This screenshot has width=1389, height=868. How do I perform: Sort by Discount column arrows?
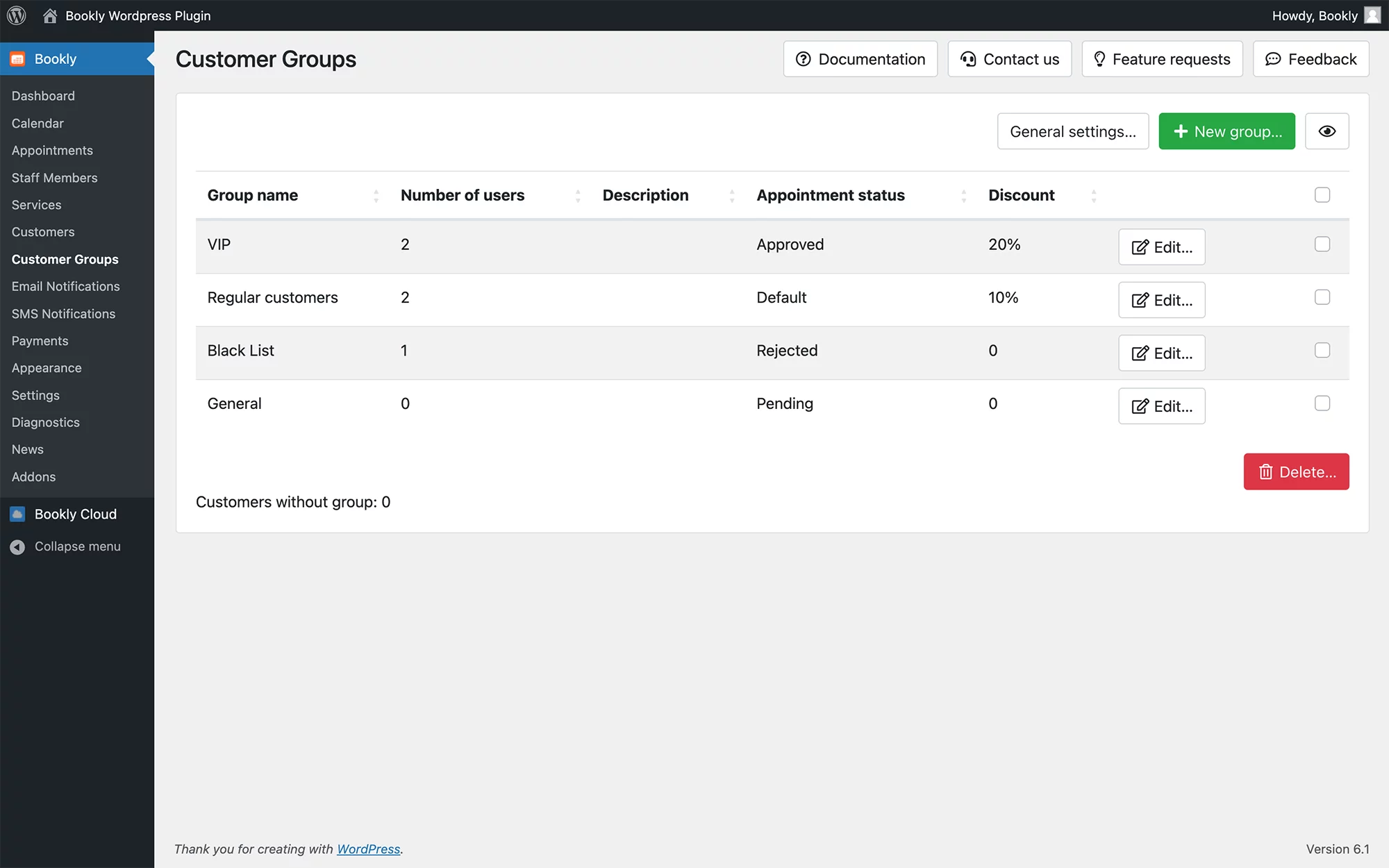(x=1093, y=196)
